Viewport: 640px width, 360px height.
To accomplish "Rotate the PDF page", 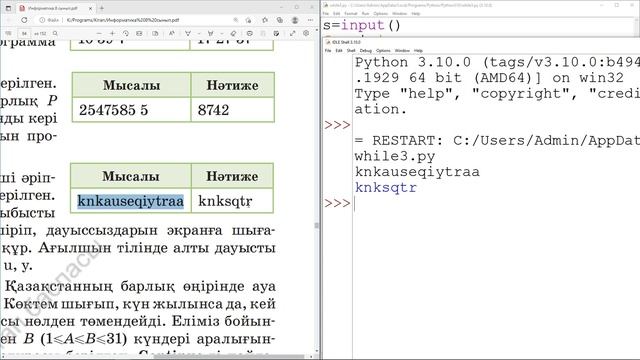I will coord(126,33).
